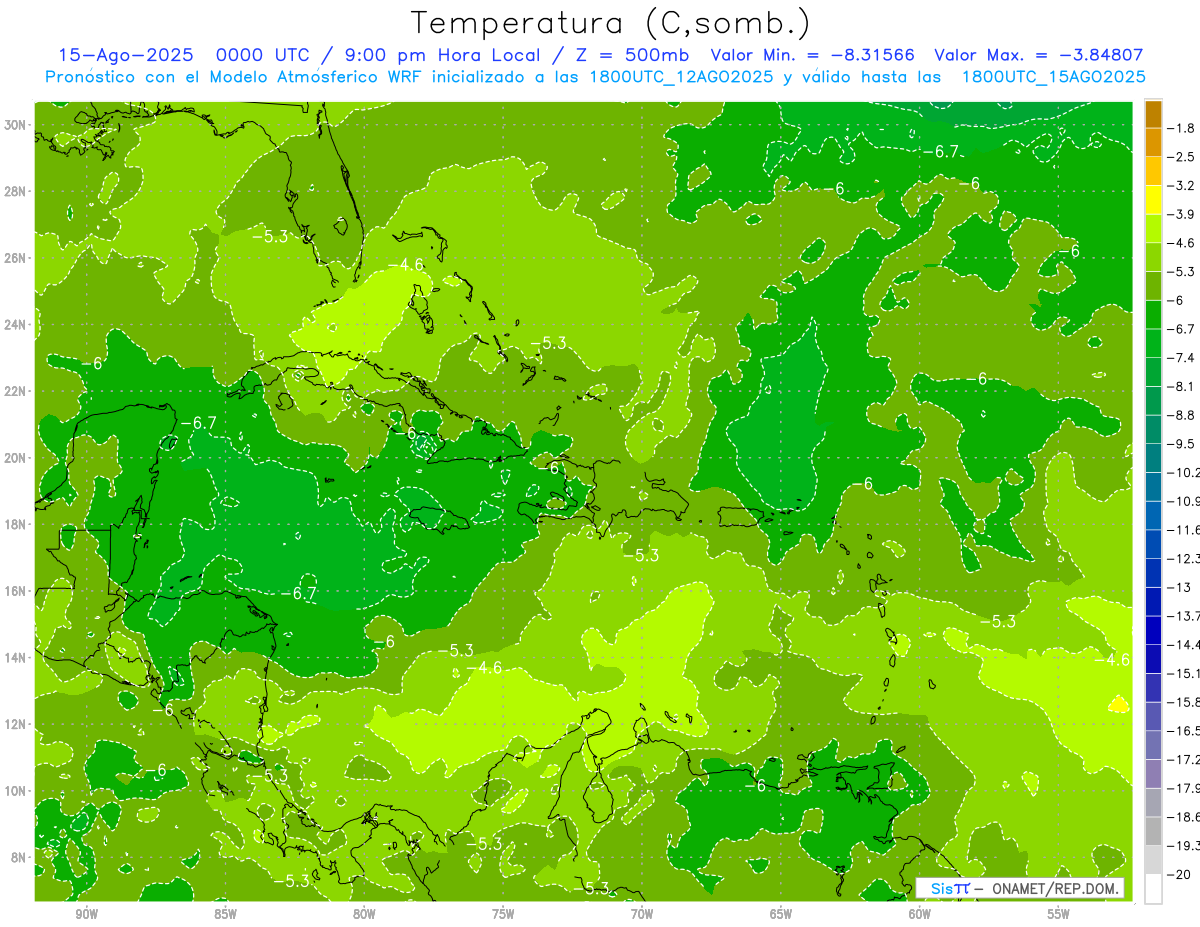This screenshot has height=927, width=1200.
Task: Click the colorbar label "-20"
Action: click(1179, 874)
